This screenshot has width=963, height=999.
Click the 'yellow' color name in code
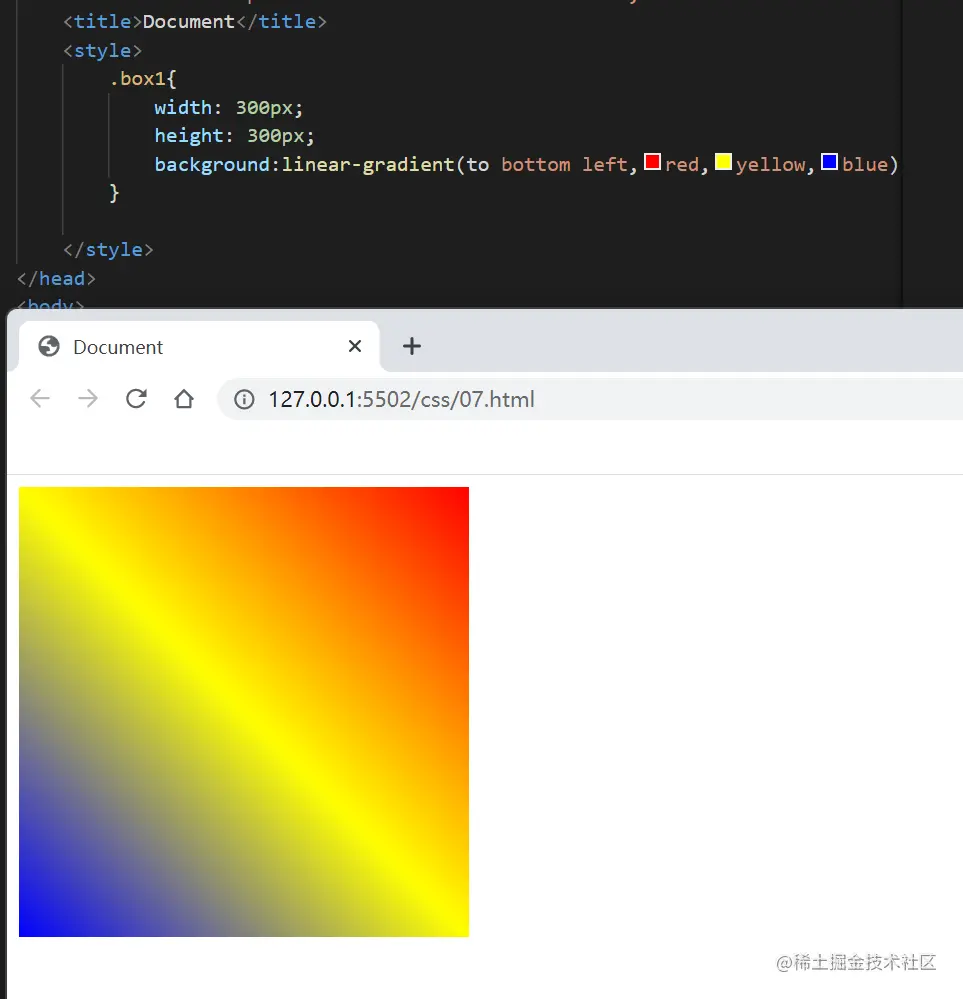pos(771,165)
